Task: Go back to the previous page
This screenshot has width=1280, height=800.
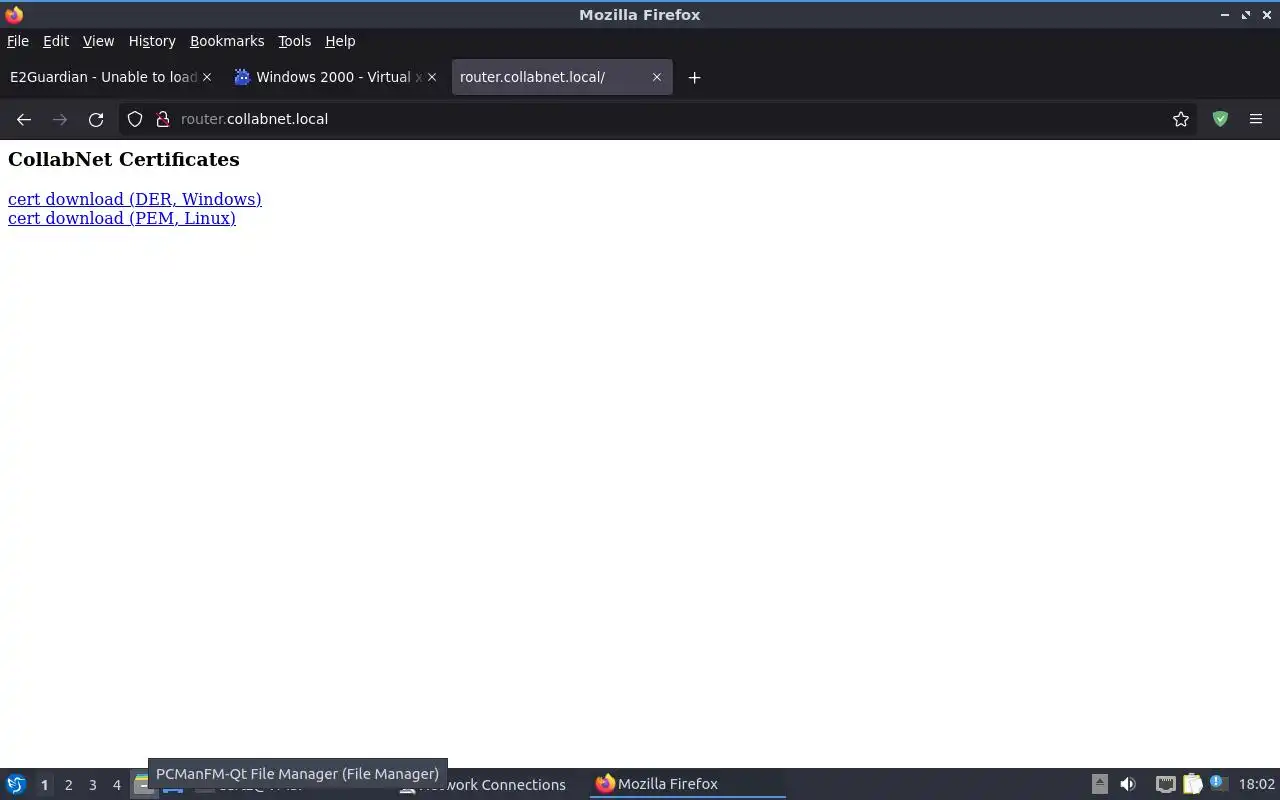Action: [x=24, y=119]
